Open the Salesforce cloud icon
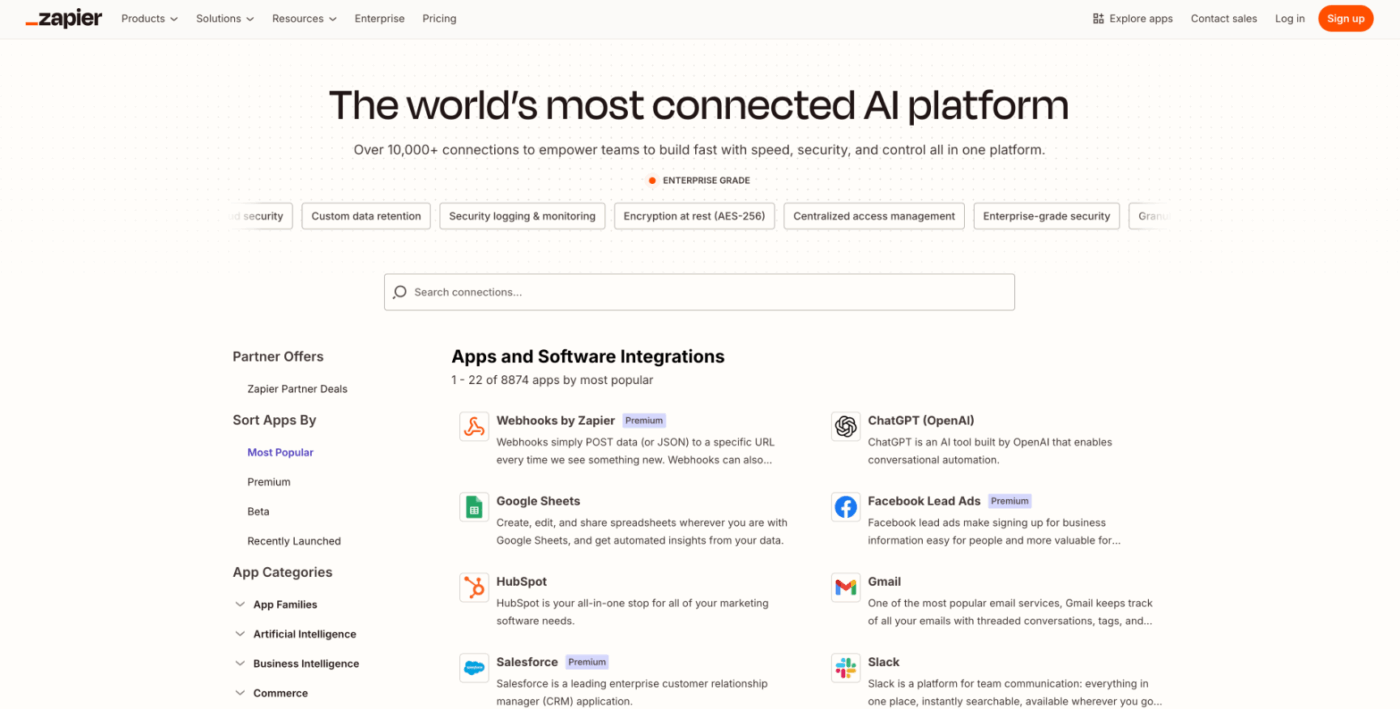 (473, 668)
